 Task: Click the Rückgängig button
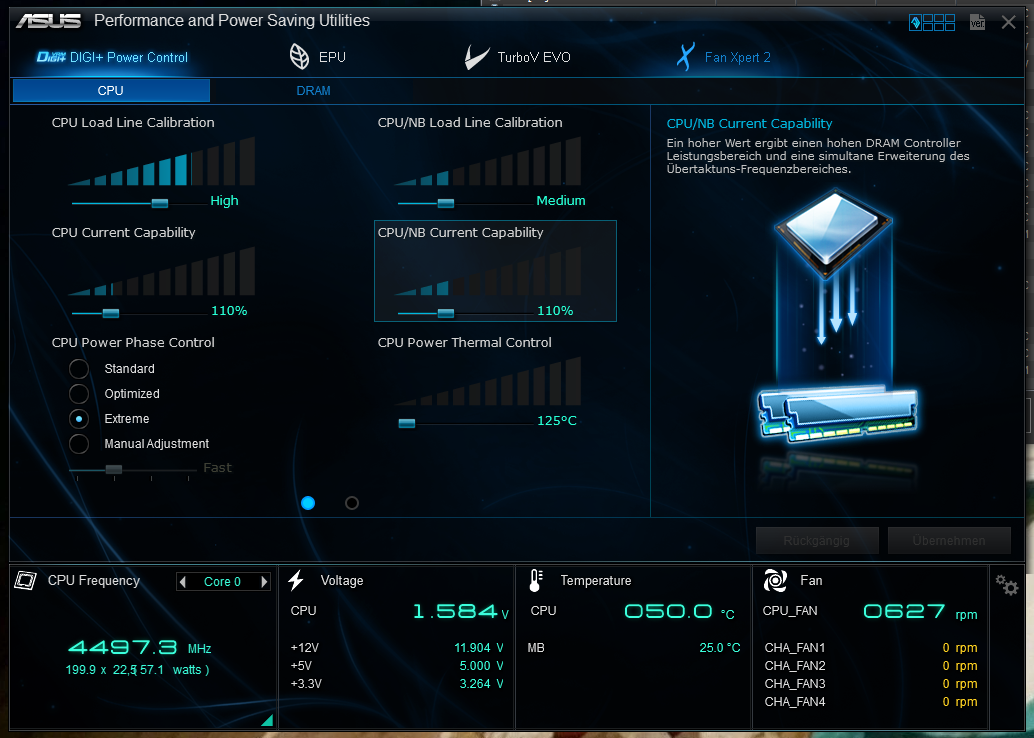tap(817, 541)
